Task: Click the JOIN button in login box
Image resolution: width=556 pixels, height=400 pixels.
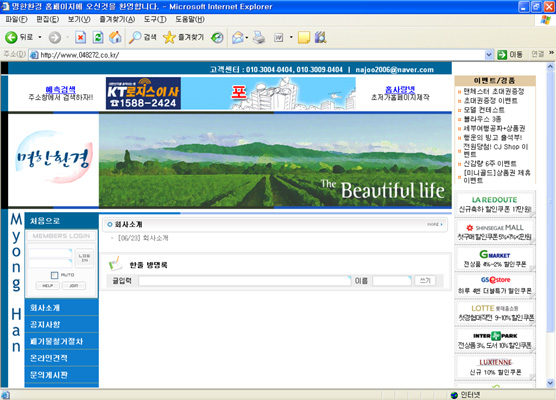Action: pos(73,285)
